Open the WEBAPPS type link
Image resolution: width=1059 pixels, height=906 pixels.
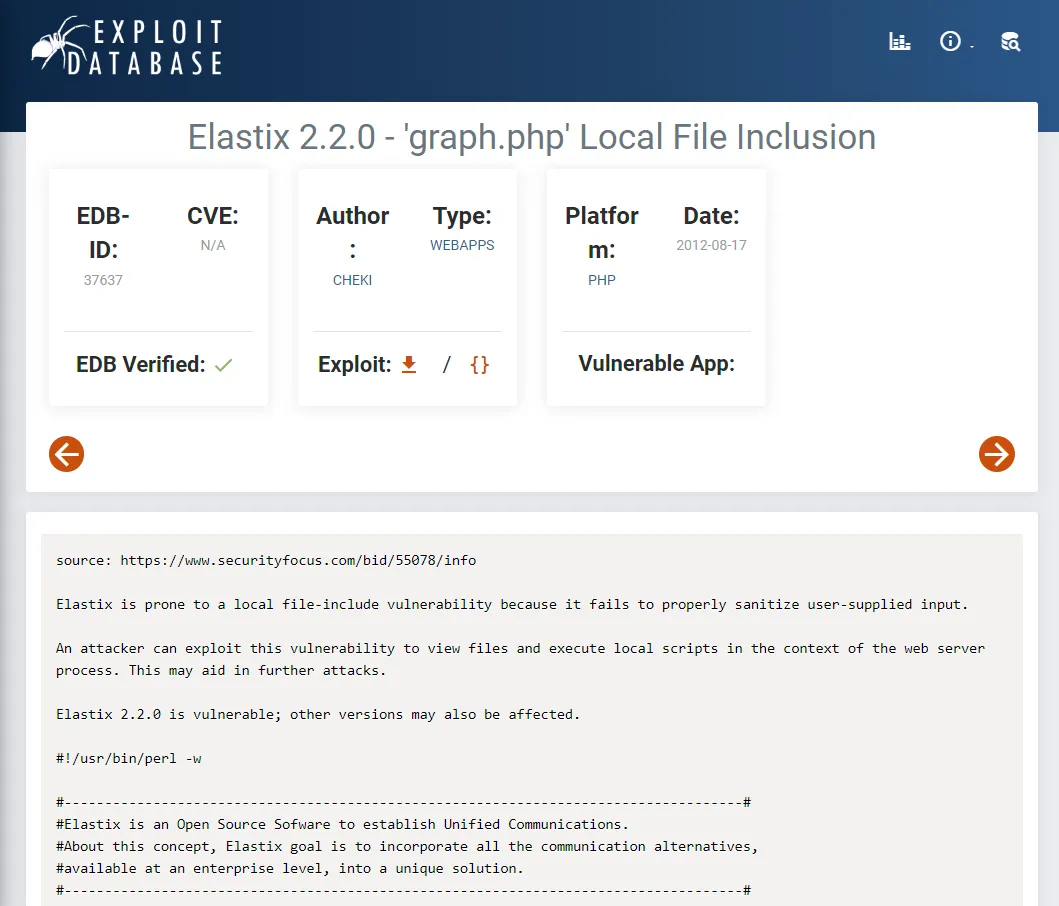[462, 245]
